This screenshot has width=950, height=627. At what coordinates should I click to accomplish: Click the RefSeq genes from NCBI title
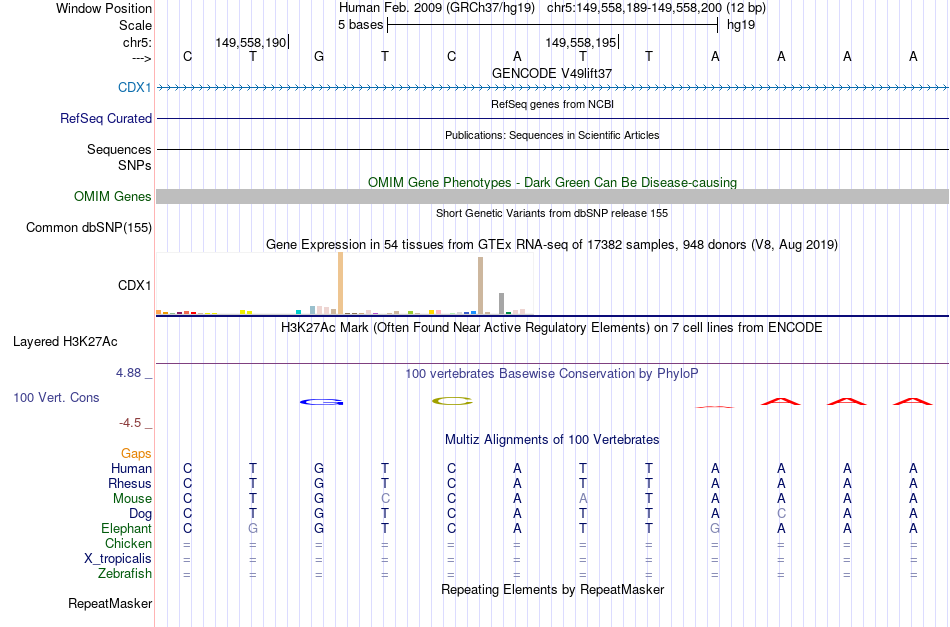point(552,104)
